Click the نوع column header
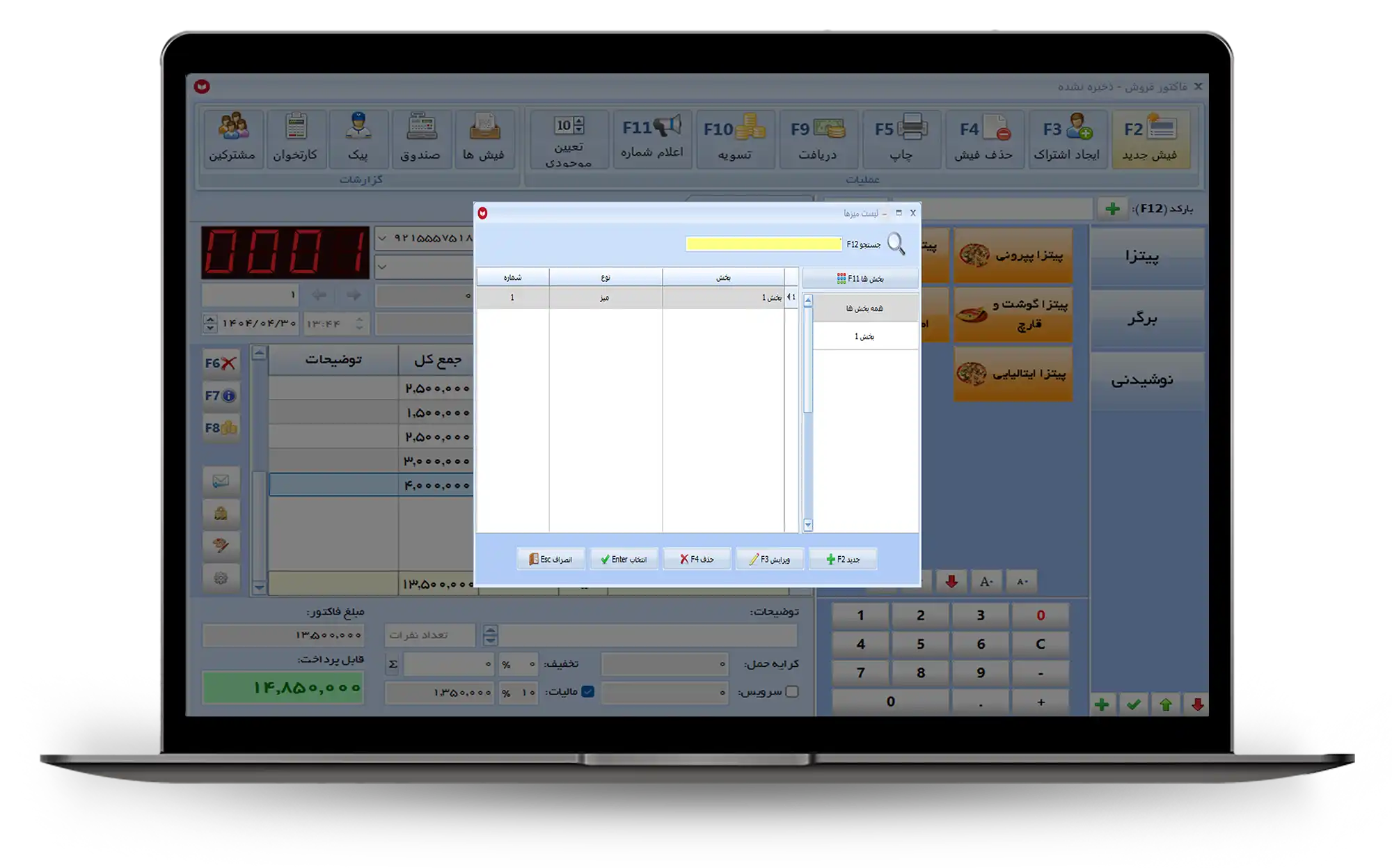Image resolution: width=1392 pixels, height=868 pixels. [606, 277]
